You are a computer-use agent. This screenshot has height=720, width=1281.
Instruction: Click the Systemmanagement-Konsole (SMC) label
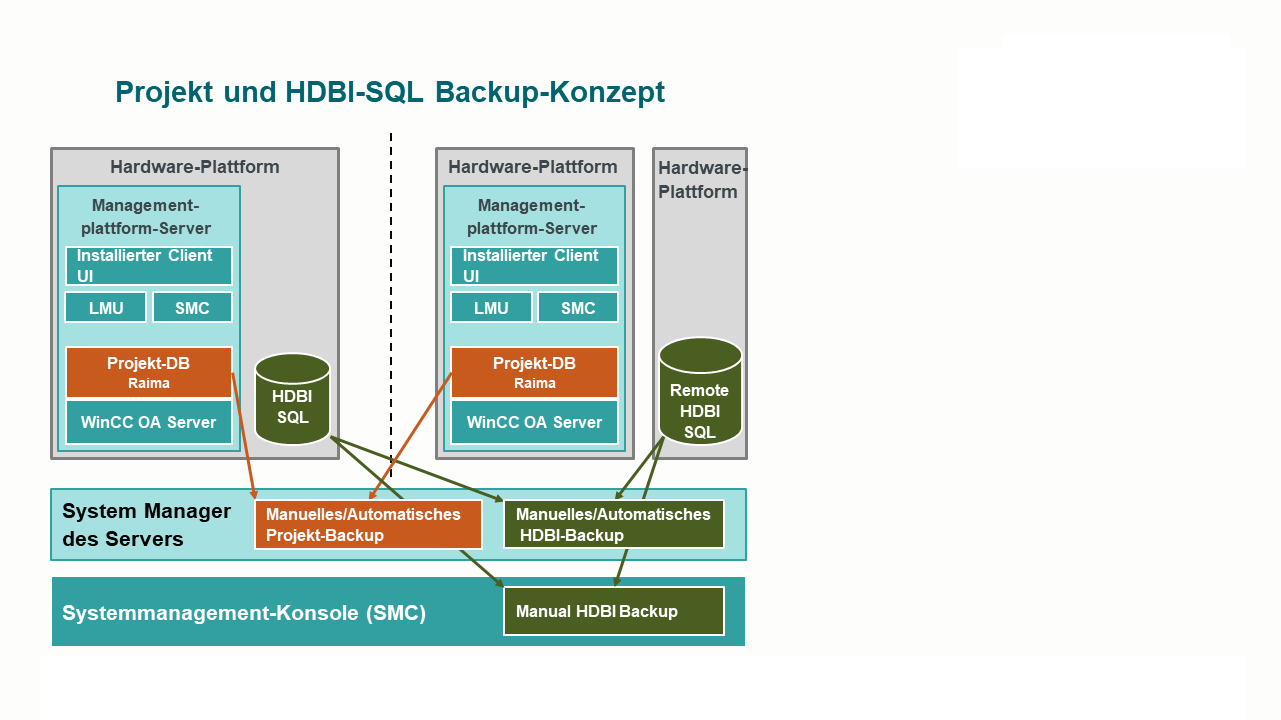244,613
